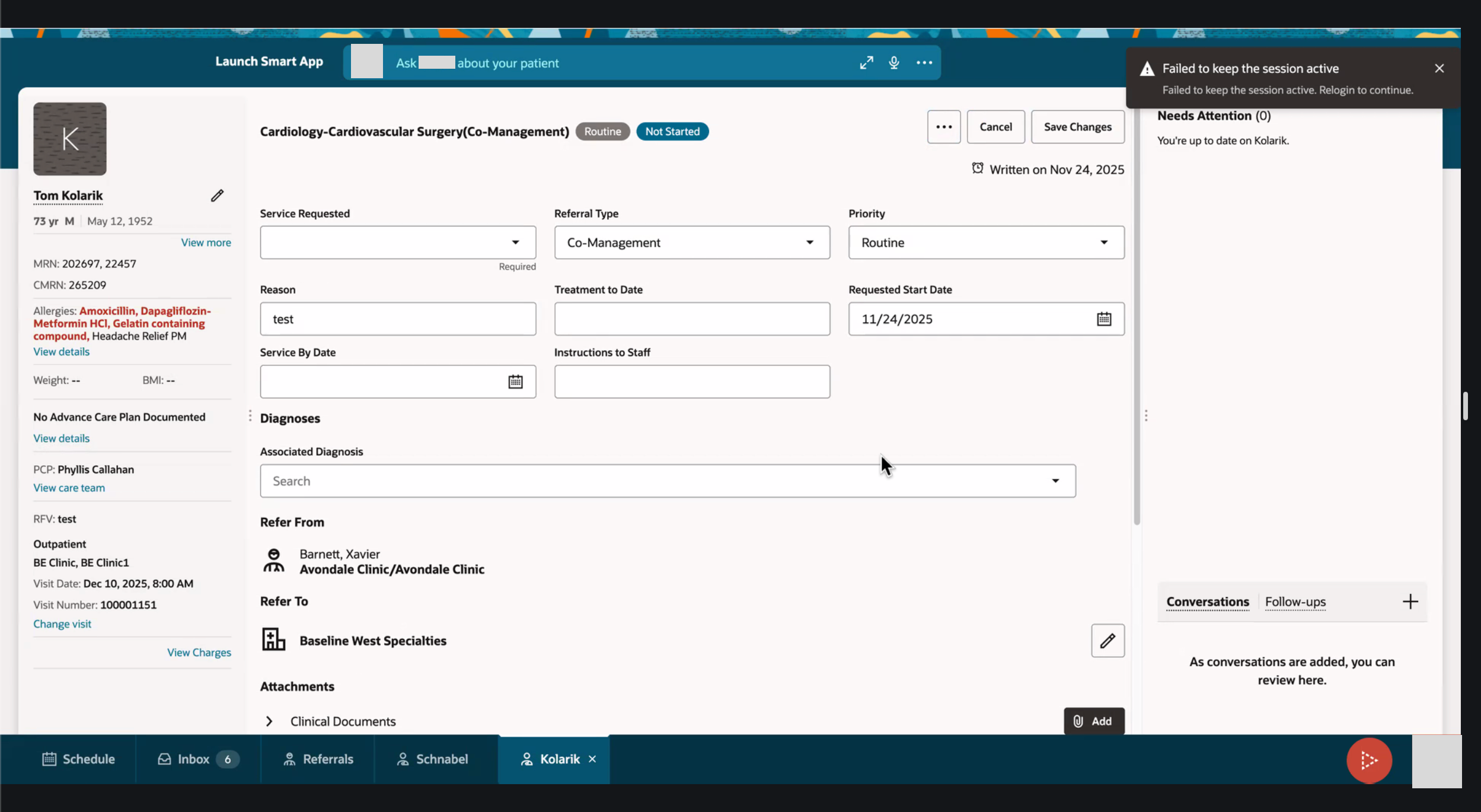
Task: Click the Tom Kolarik patient name
Action: click(68, 196)
